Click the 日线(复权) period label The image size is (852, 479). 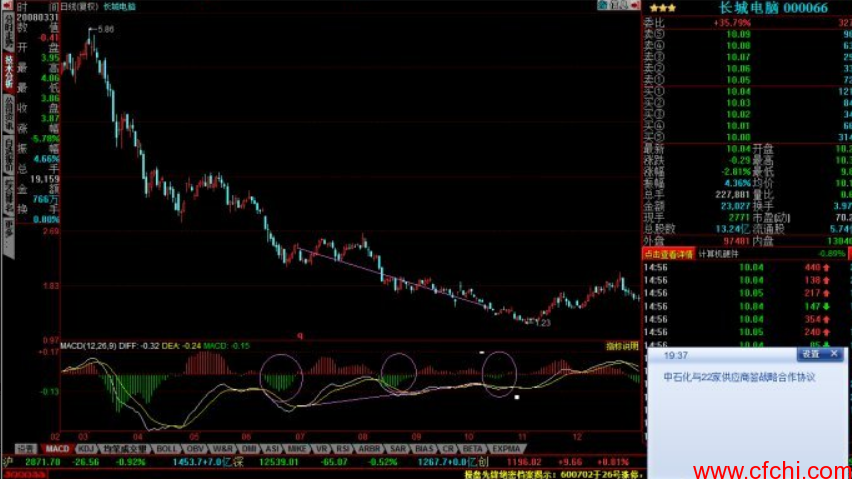click(78, 7)
